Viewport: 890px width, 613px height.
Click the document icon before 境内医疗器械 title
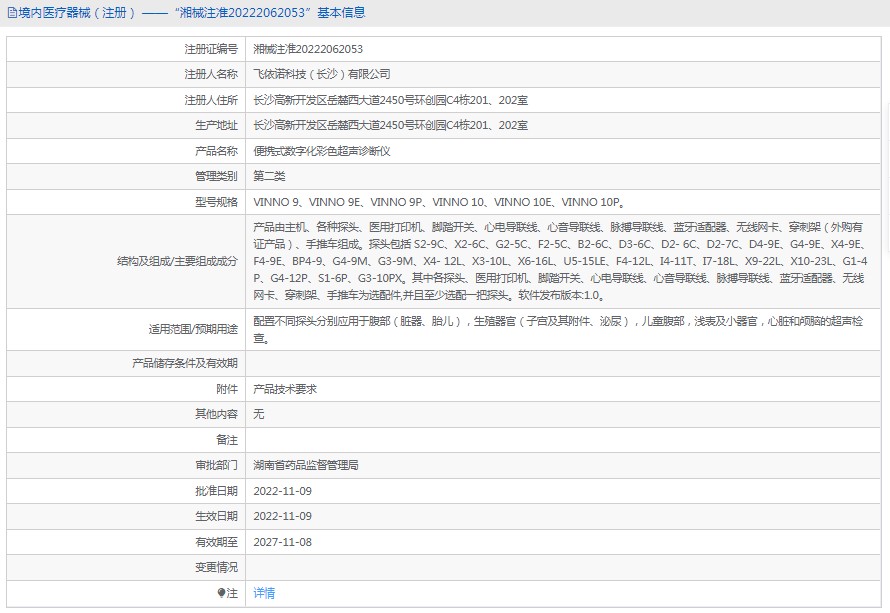coord(12,12)
